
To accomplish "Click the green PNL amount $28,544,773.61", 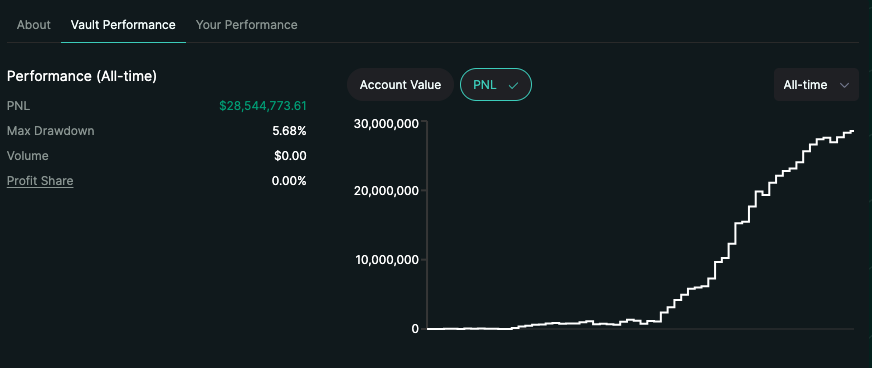I will (262, 106).
